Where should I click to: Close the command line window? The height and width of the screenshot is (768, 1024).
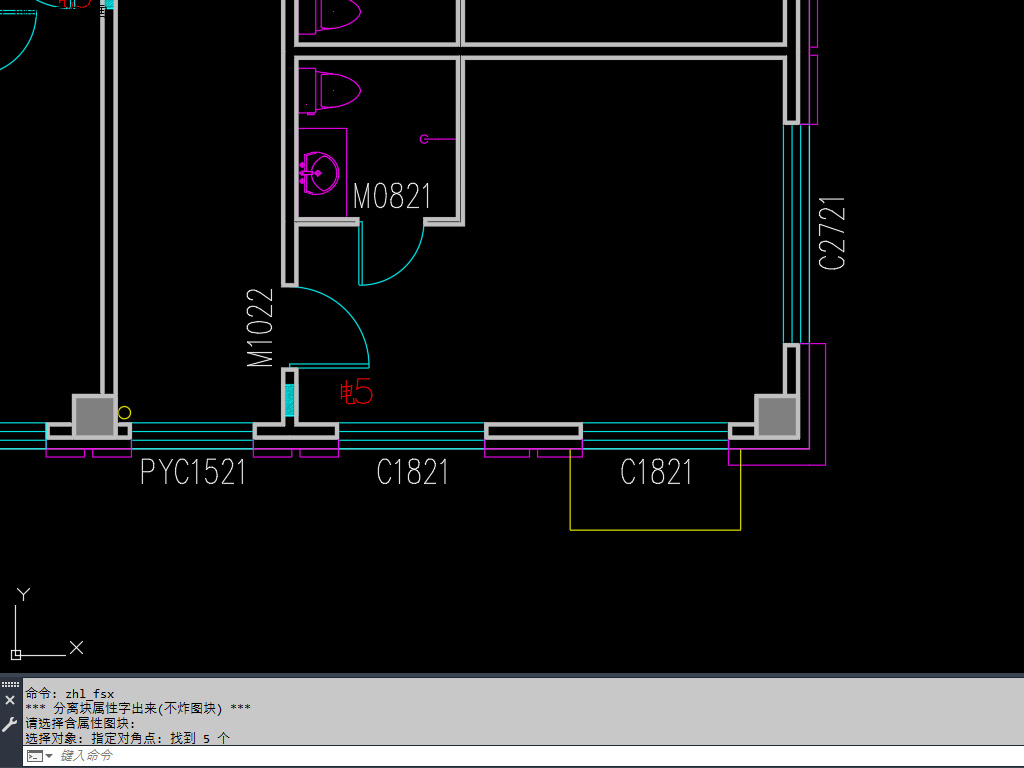pyautogui.click(x=10, y=700)
